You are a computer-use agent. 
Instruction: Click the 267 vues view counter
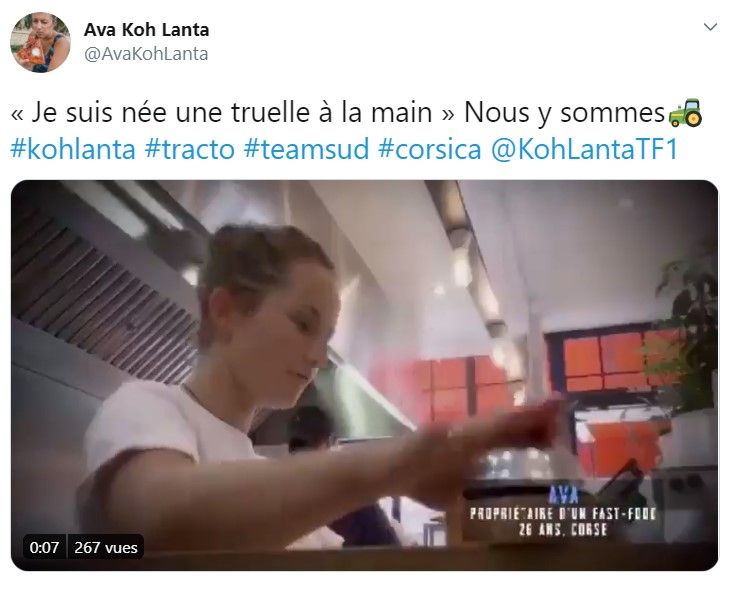[x=106, y=547]
